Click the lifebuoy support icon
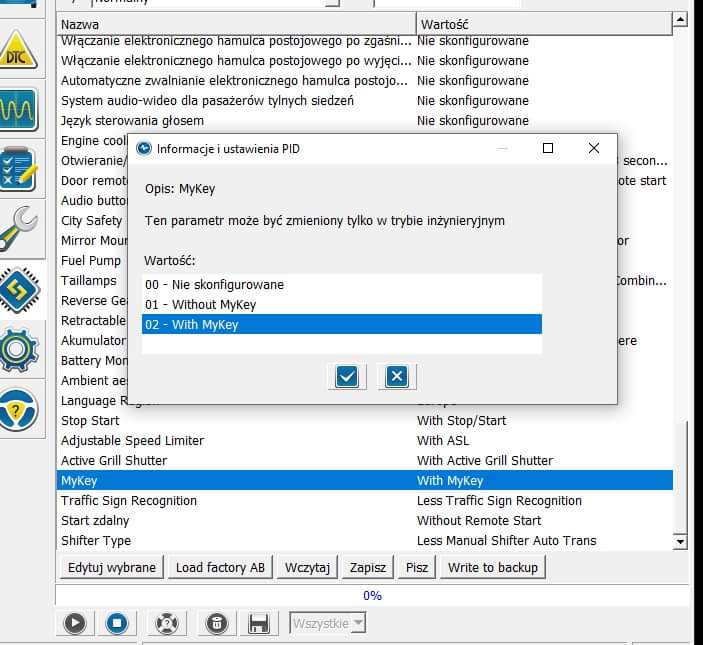Viewport: 703px width, 645px height. (167, 623)
